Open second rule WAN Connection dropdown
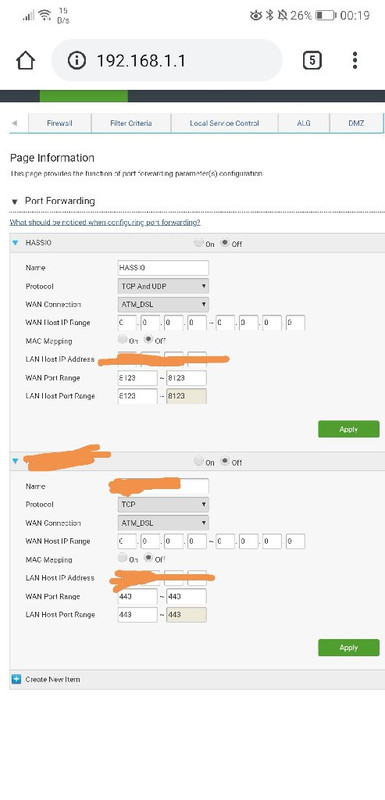Screen dimensions: 385x800 163,523
